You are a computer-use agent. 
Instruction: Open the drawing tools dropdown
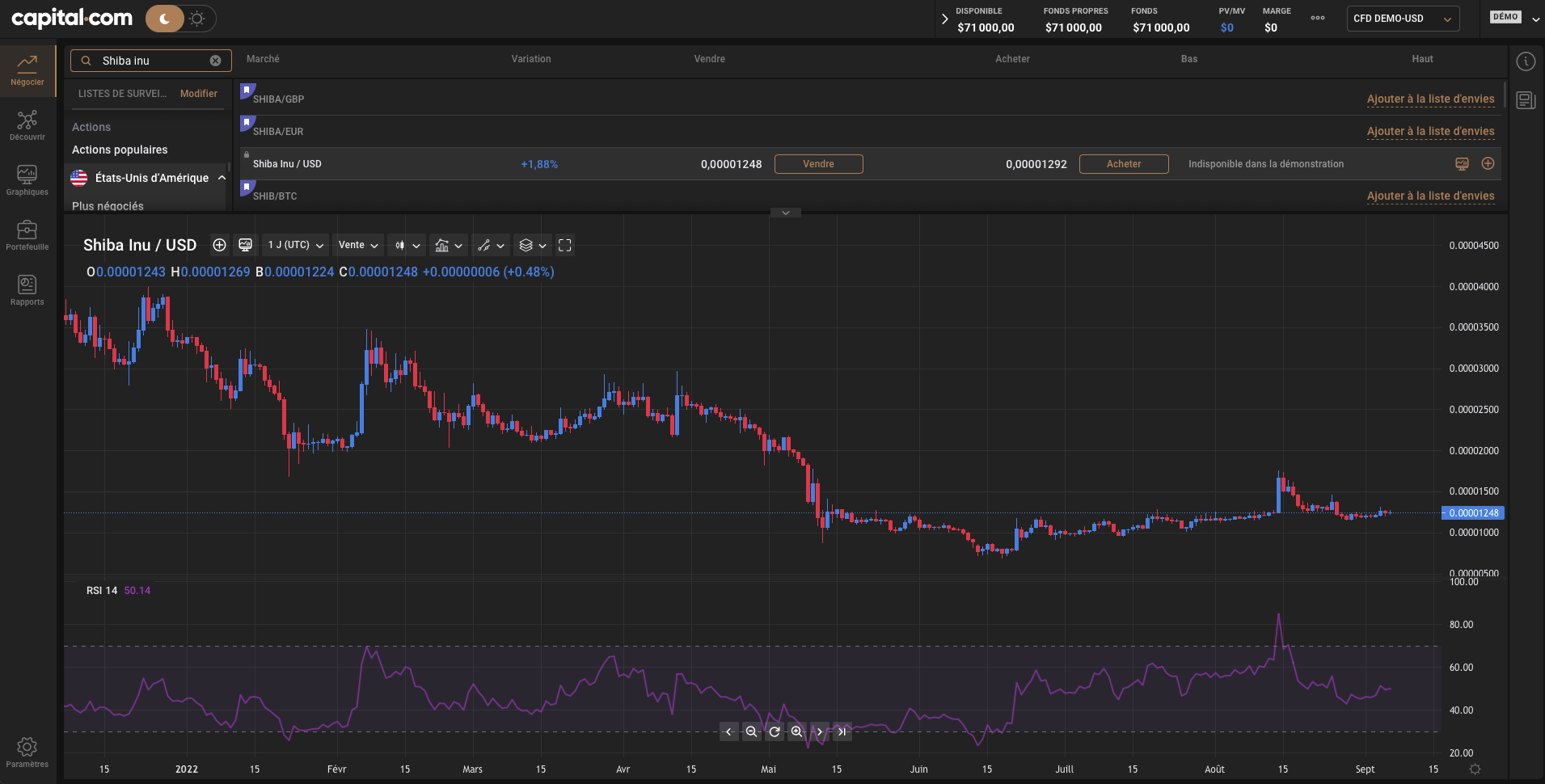[x=491, y=245]
